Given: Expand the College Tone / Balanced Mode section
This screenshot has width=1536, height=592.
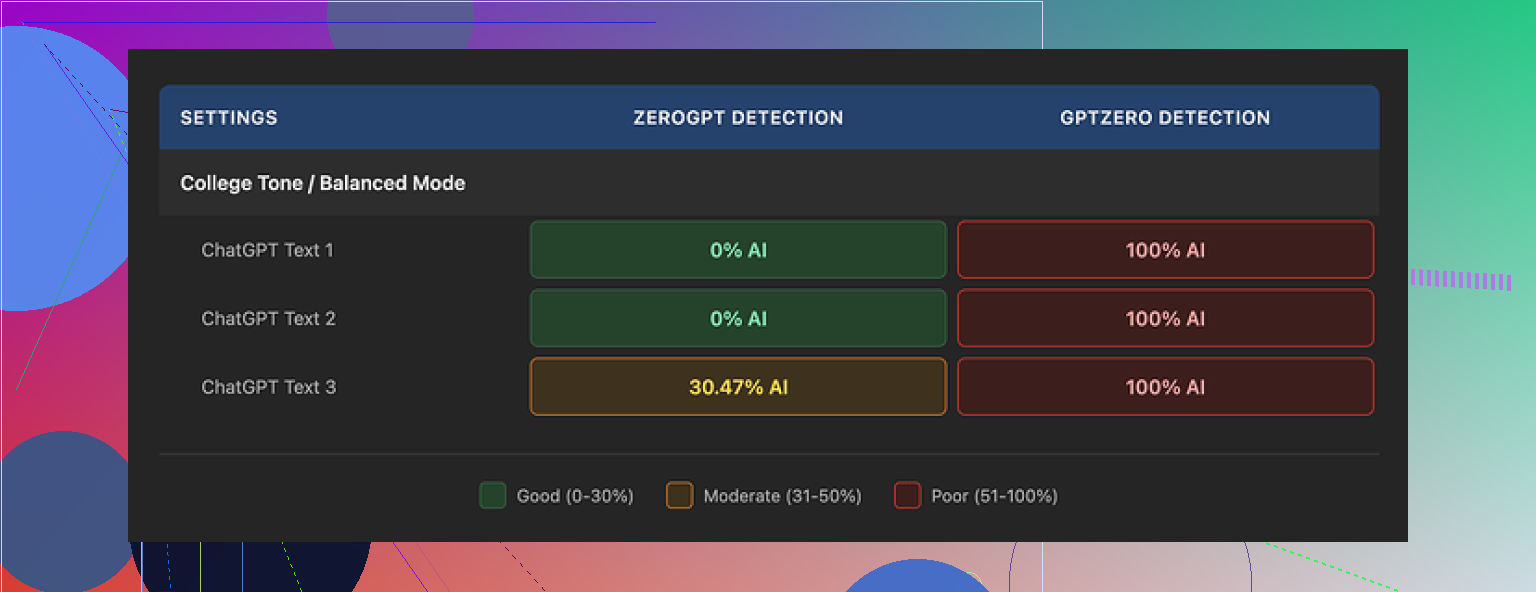Looking at the screenshot, I should pyautogui.click(x=322, y=183).
